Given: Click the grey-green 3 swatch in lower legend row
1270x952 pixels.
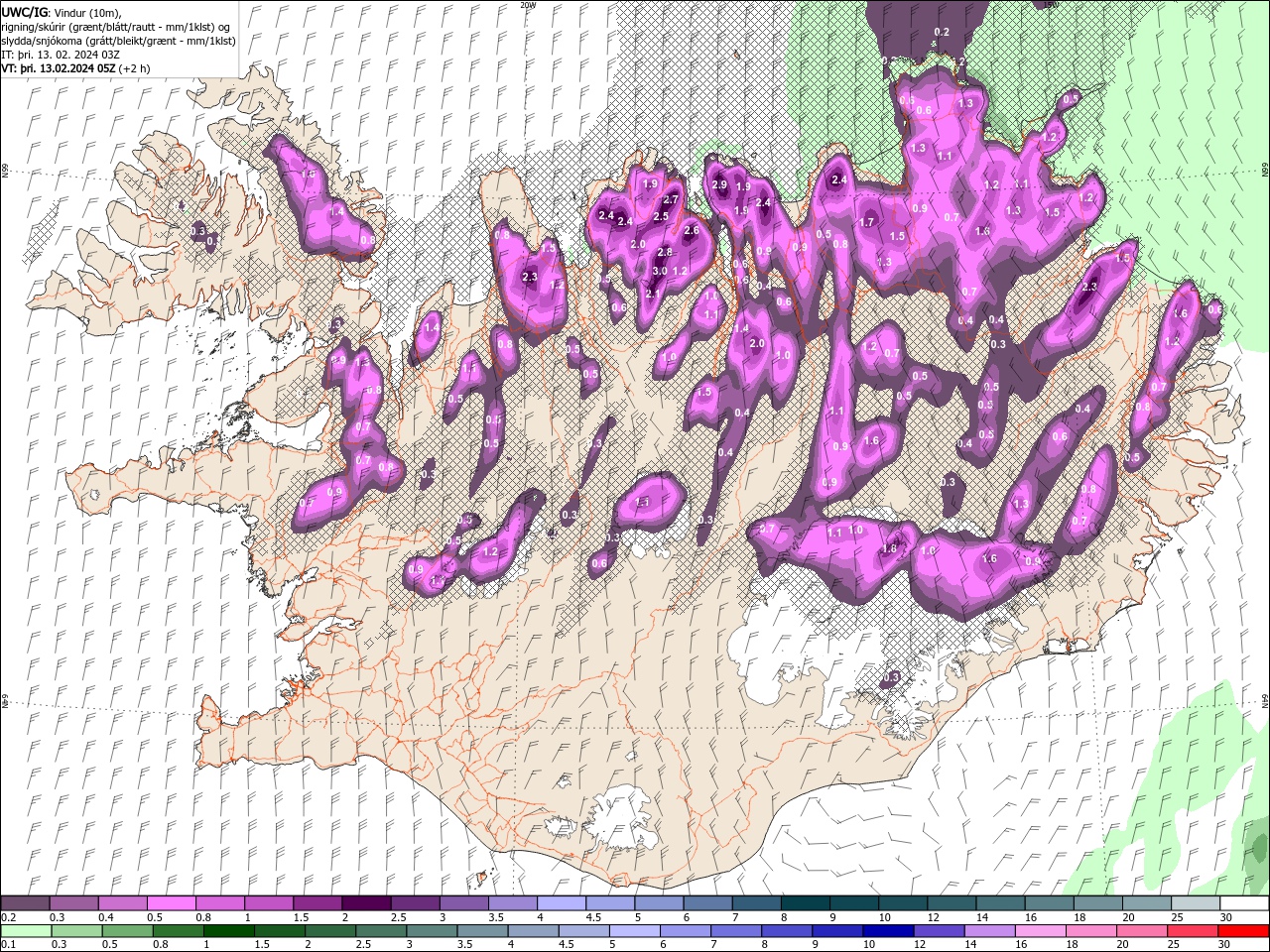Looking at the screenshot, I should pyautogui.click(x=432, y=931).
